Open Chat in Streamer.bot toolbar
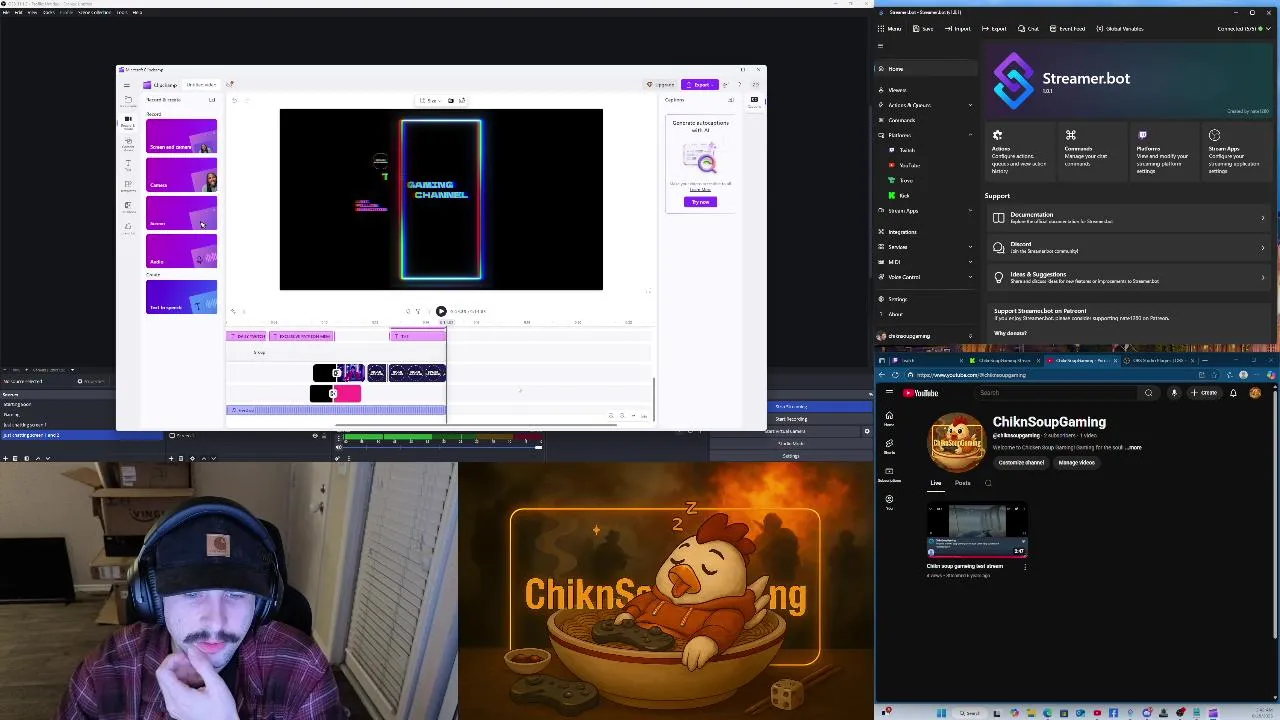 (1029, 28)
